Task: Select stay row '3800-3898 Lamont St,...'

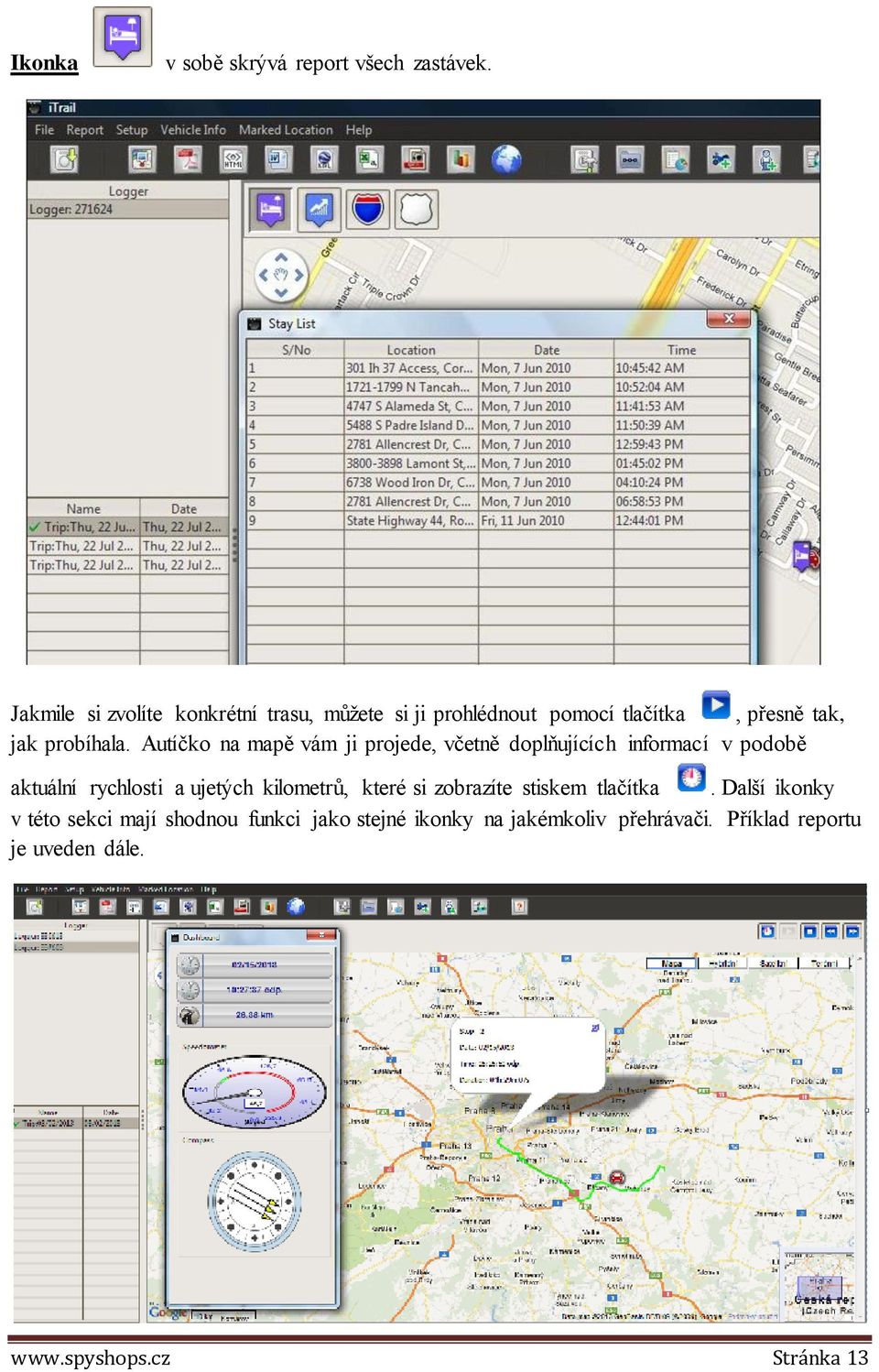Action: 498,463
